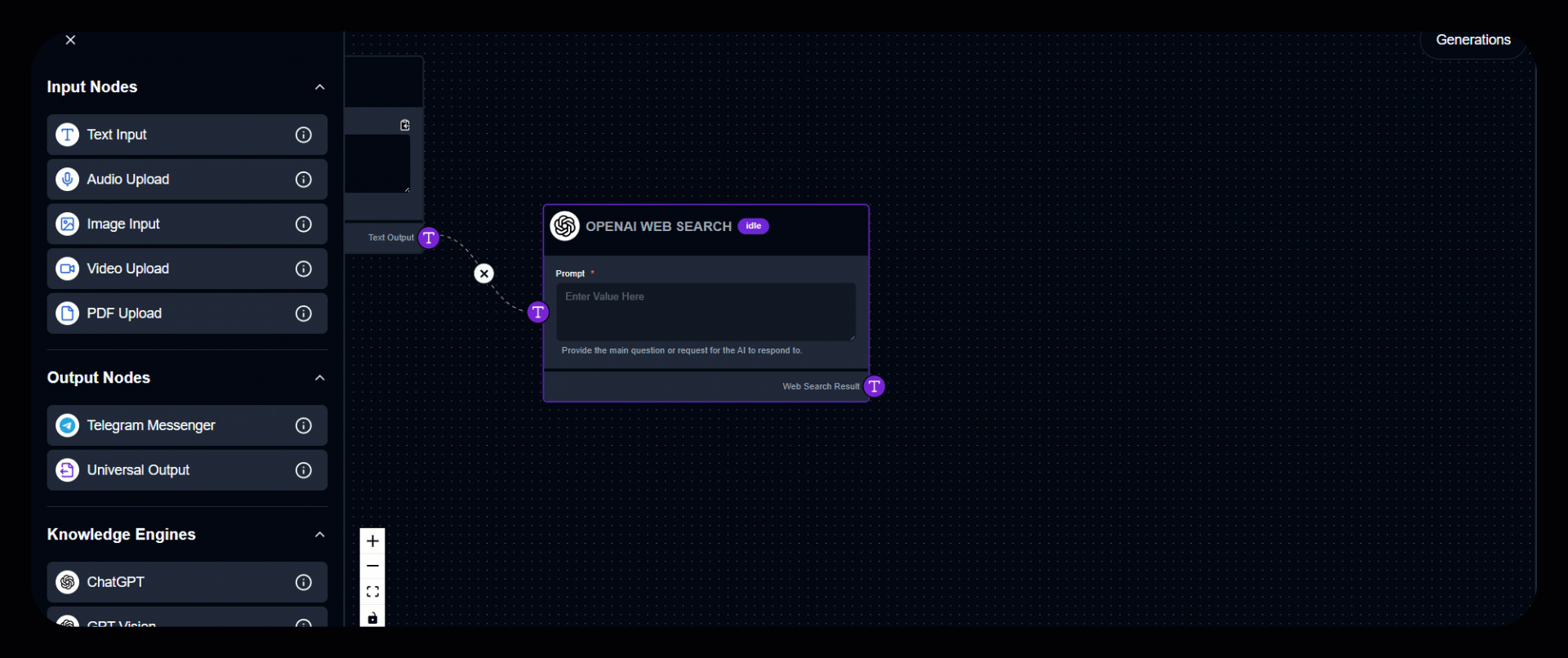Click the fit view canvas button
Viewport: 1568px width, 658px height.
point(372,592)
